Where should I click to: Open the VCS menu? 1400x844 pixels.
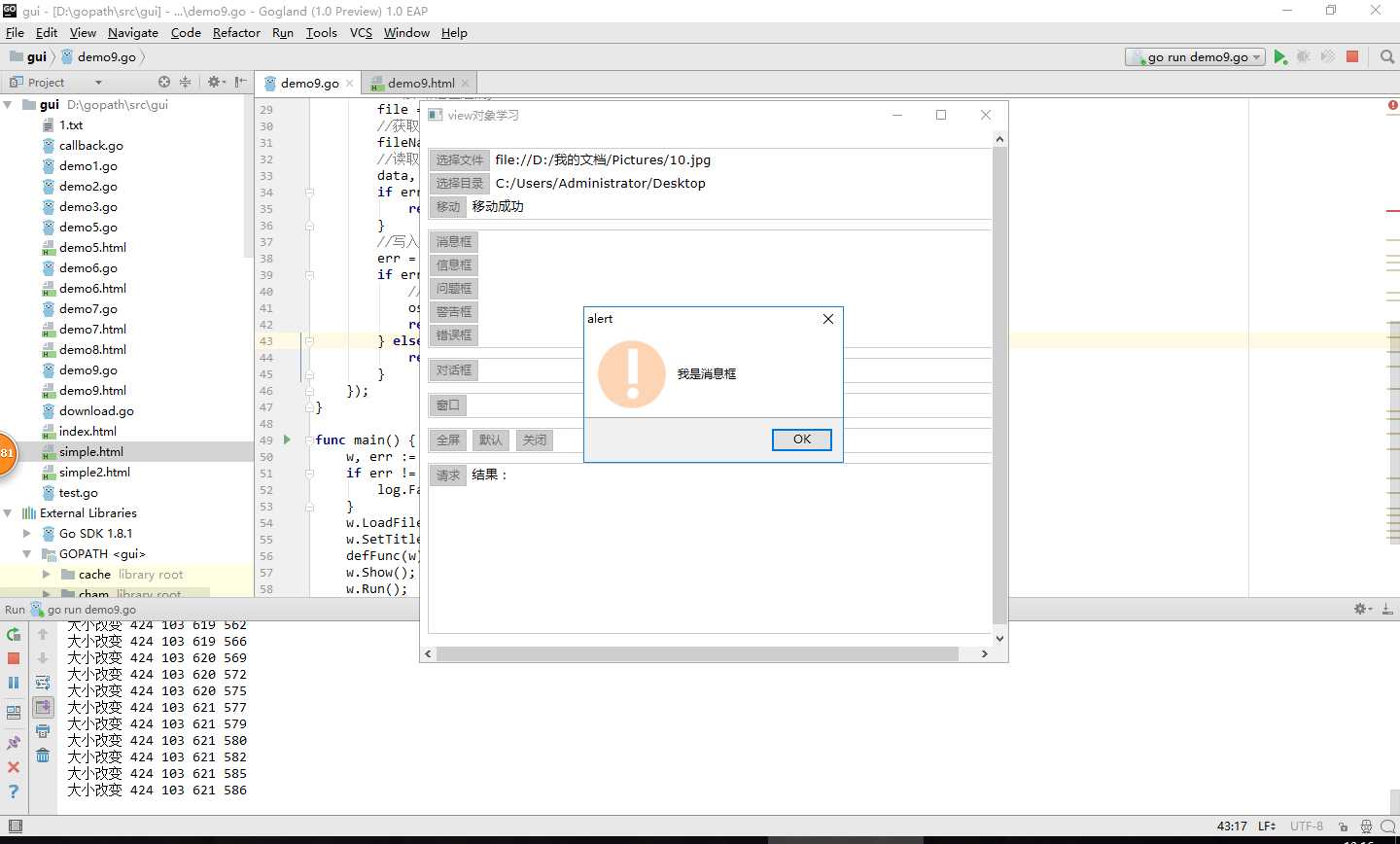(361, 32)
